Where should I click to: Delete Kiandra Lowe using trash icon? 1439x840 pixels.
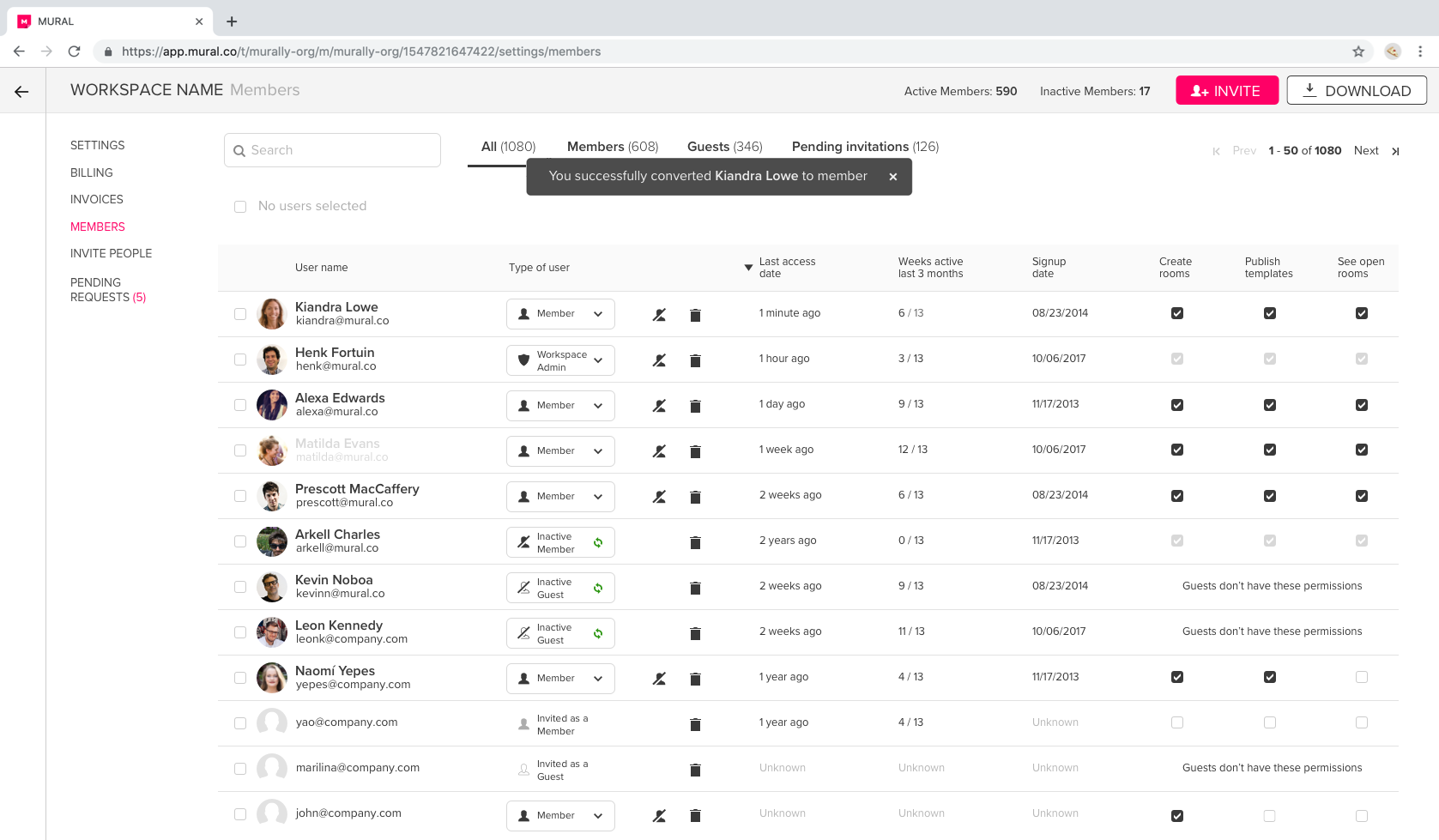point(695,315)
